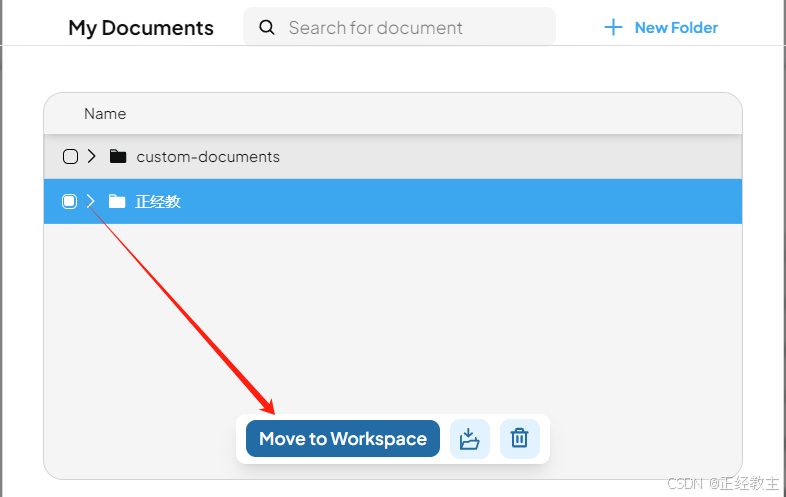Tick the custom-documents folder checkbox
The width and height of the screenshot is (786, 497).
[x=70, y=156]
